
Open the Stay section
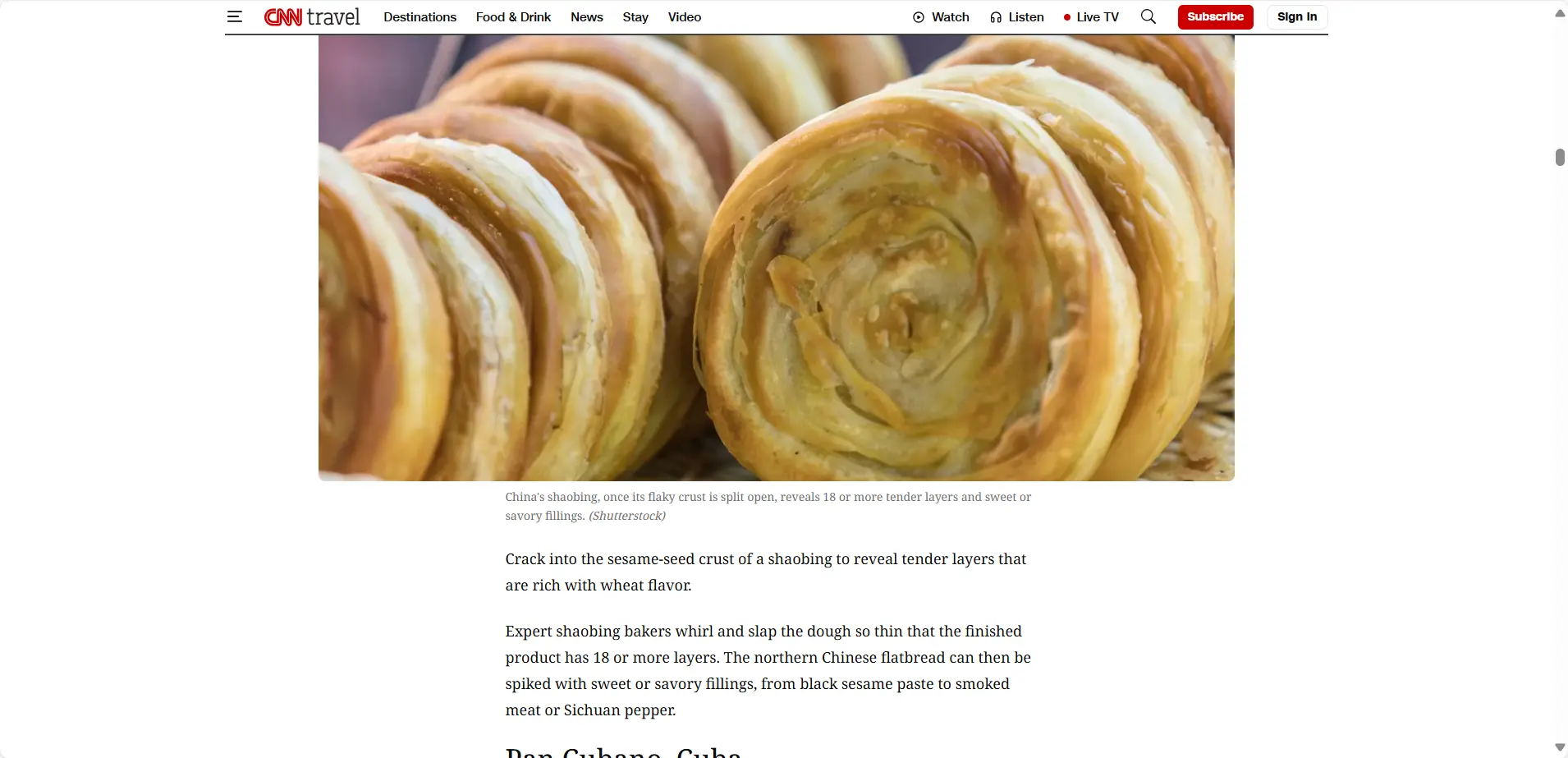tap(635, 17)
